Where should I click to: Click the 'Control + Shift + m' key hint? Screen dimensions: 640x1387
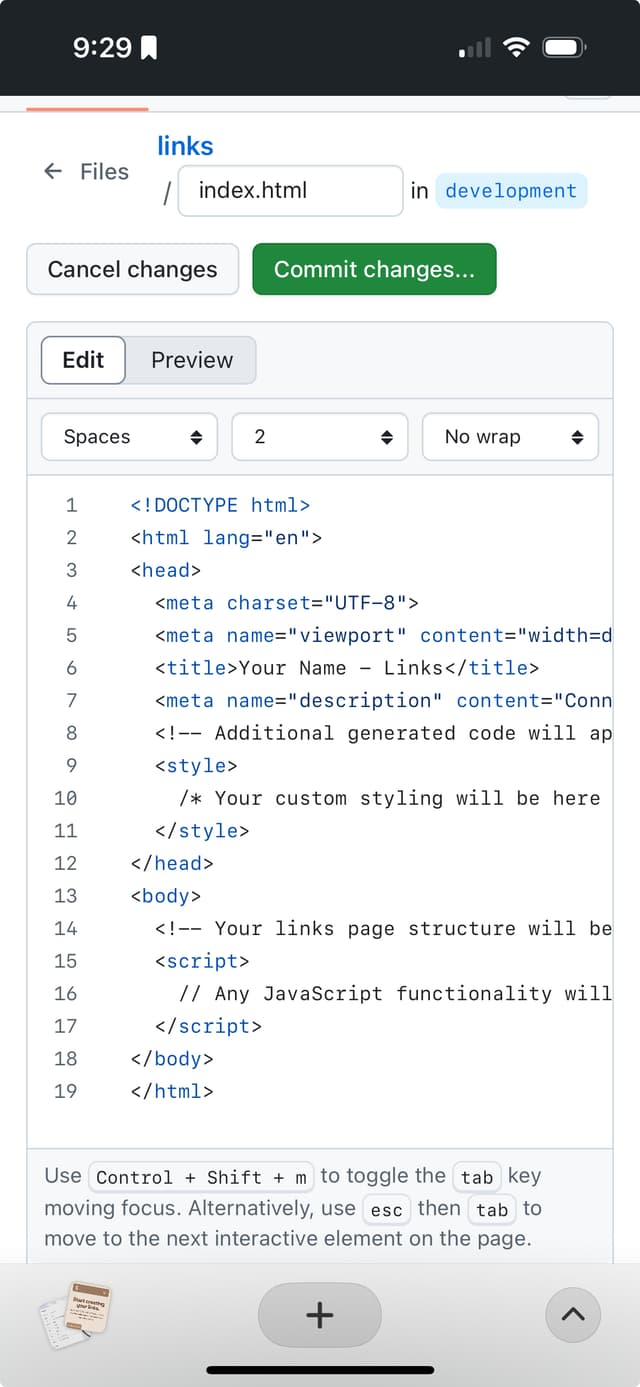(x=202, y=1177)
